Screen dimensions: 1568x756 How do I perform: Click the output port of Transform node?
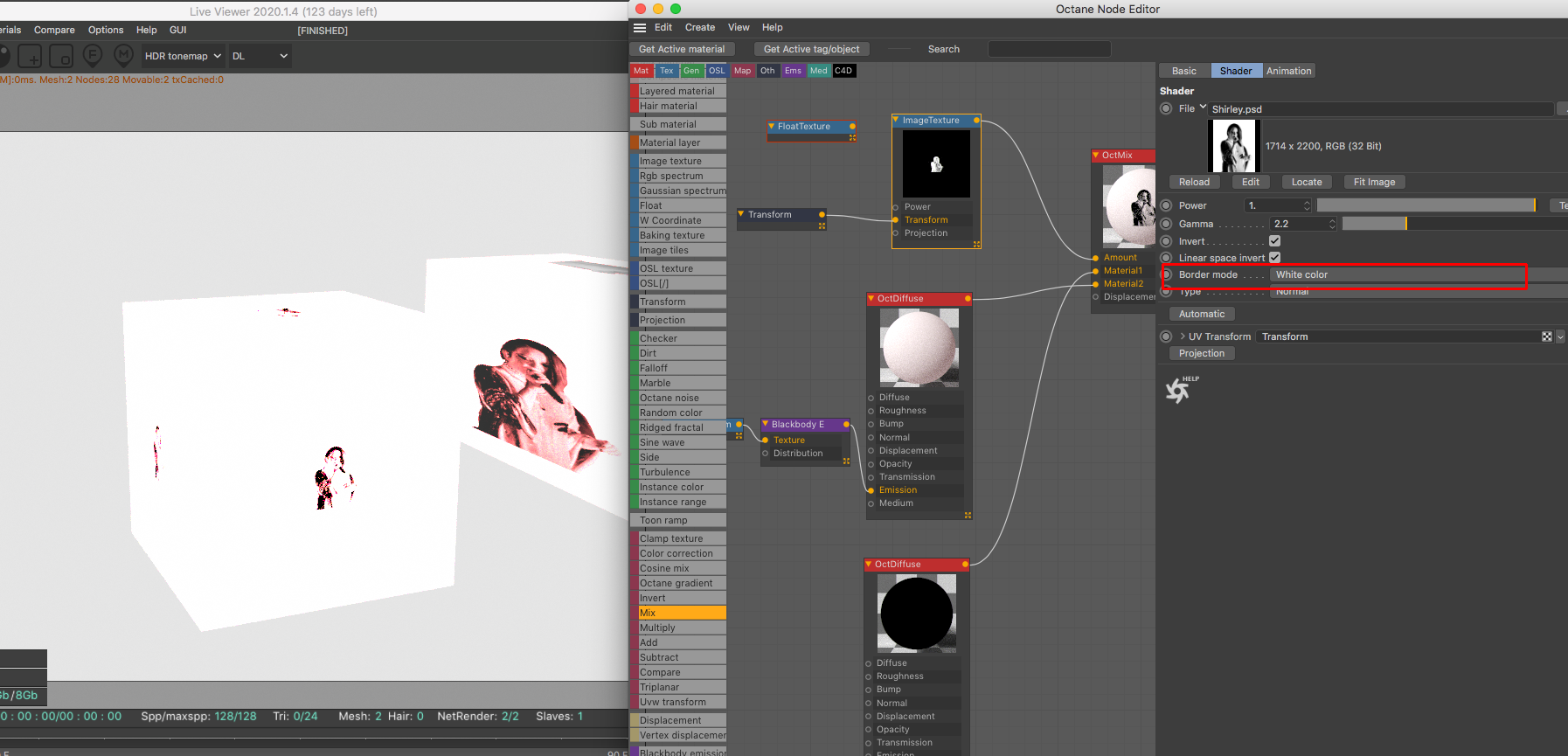(x=822, y=215)
